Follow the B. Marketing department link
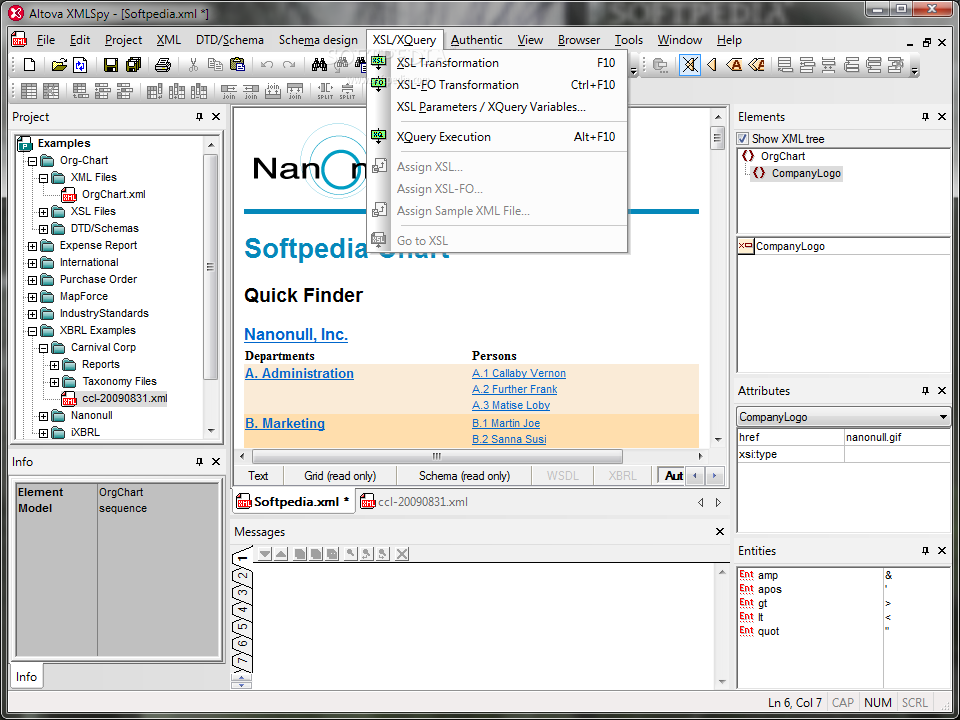960x720 pixels. point(285,424)
